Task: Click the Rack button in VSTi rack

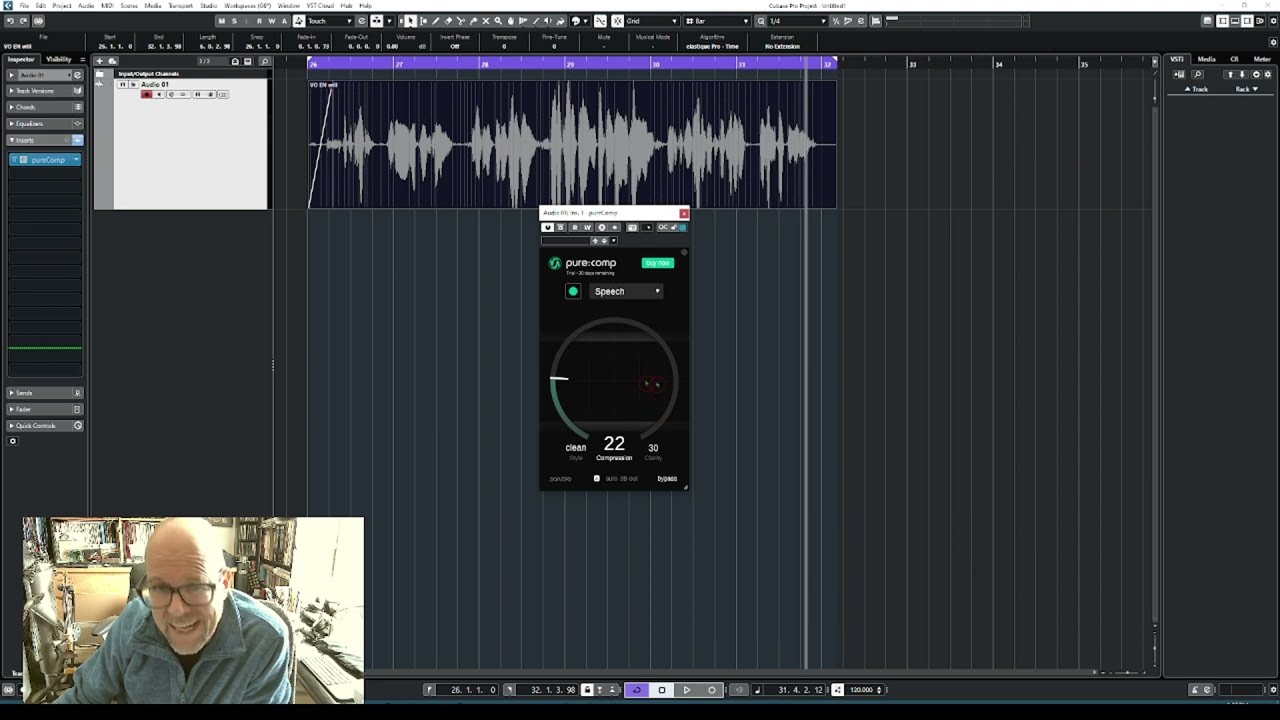Action: pyautogui.click(x=1246, y=89)
